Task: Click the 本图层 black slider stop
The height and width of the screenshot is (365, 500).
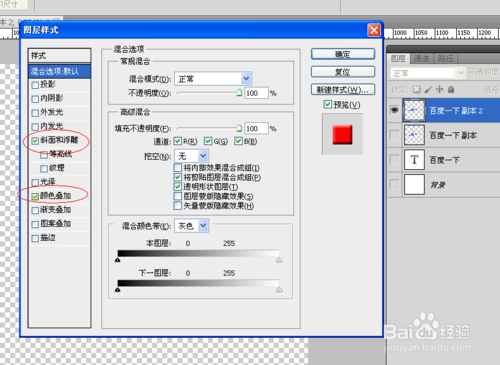Action: coord(118,260)
